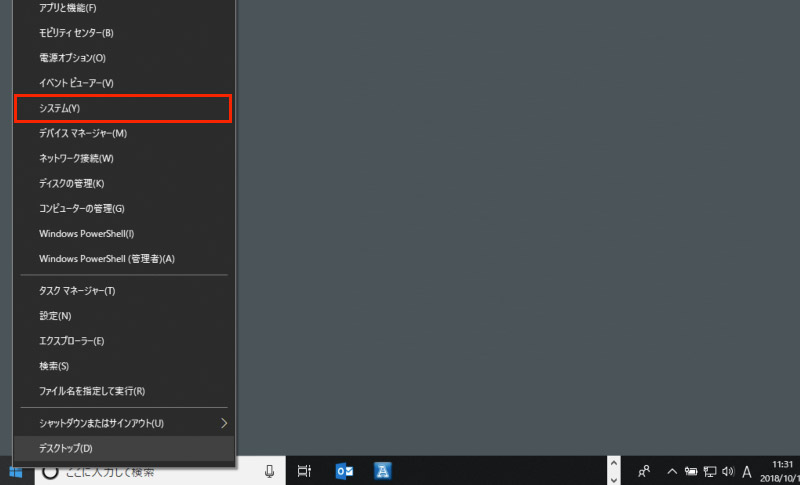
Task: Open イベント ビューアー(V)
Action: [x=124, y=83]
